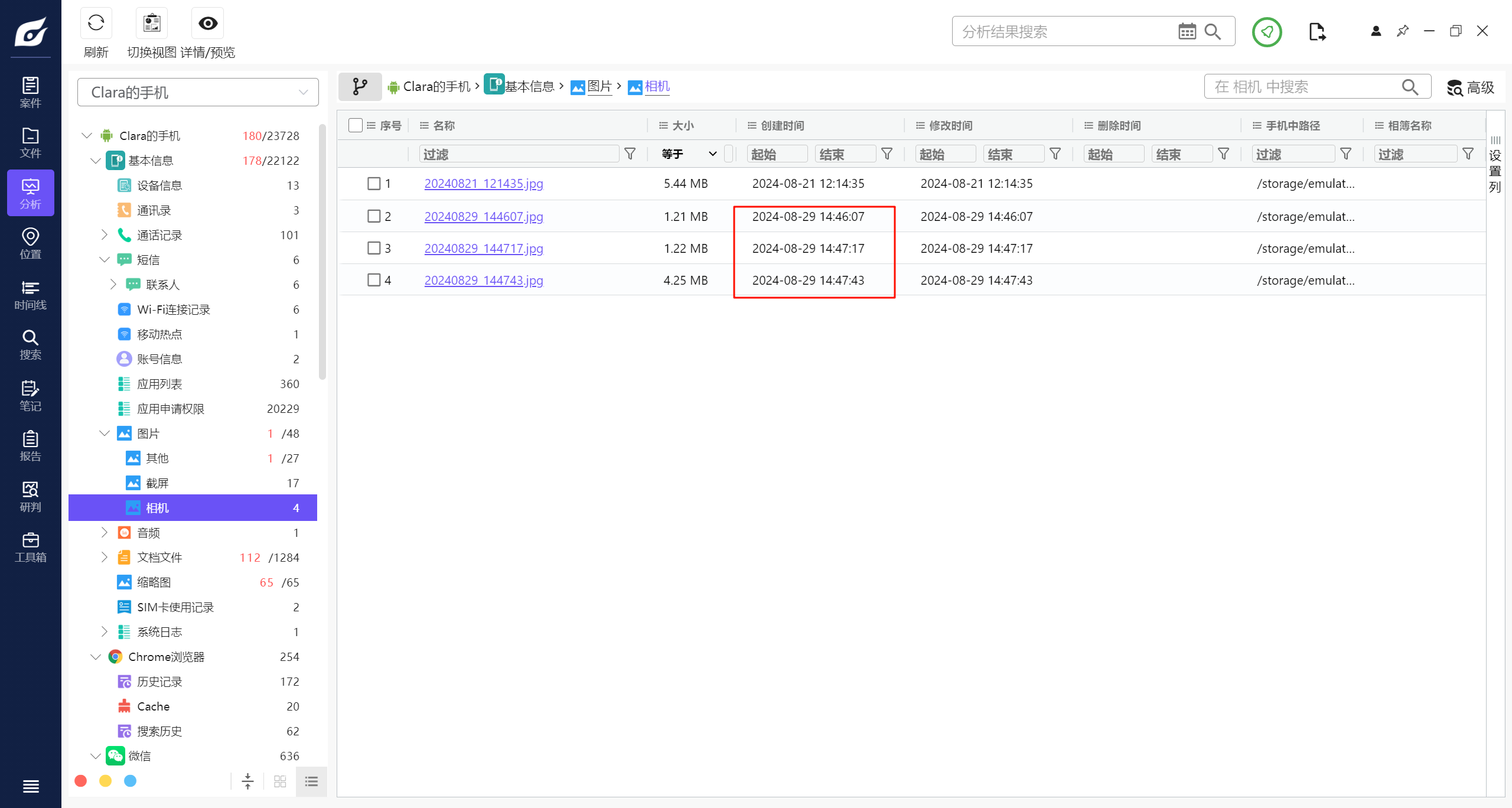Click the green shield status icon
The width and height of the screenshot is (1512, 808).
[x=1266, y=31]
